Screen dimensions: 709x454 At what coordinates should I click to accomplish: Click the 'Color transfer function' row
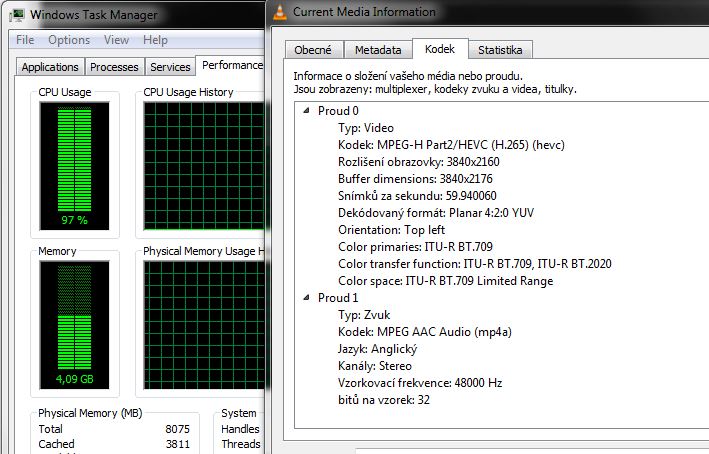pos(475,264)
